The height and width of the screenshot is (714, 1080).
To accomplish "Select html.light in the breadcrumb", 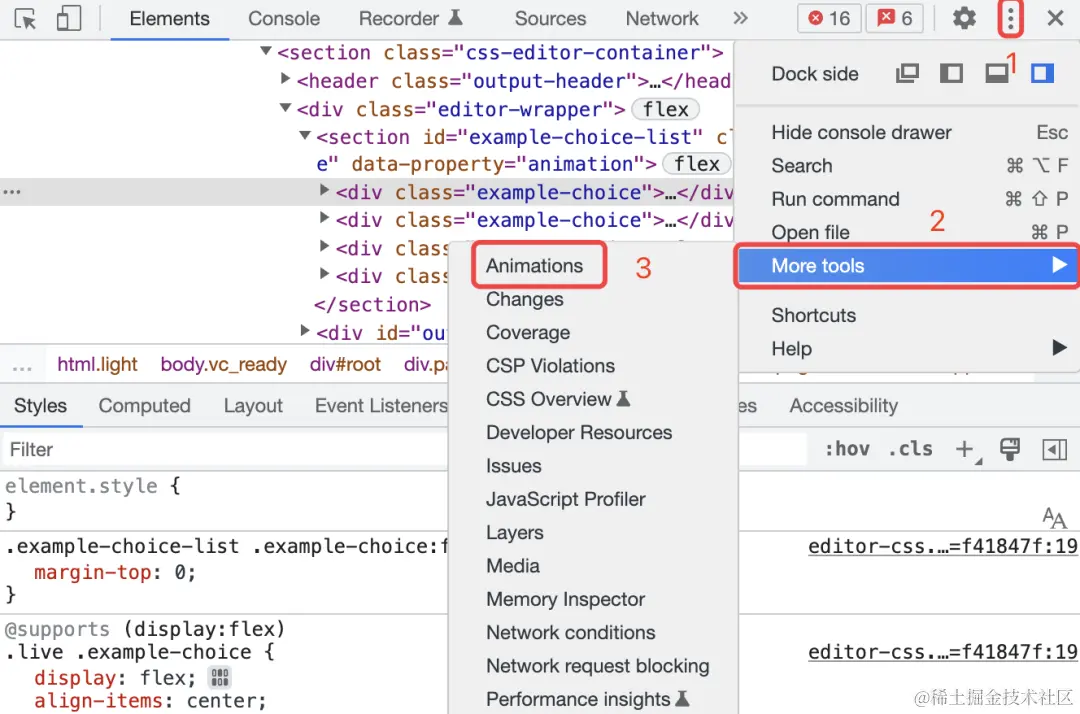I will click(x=97, y=364).
